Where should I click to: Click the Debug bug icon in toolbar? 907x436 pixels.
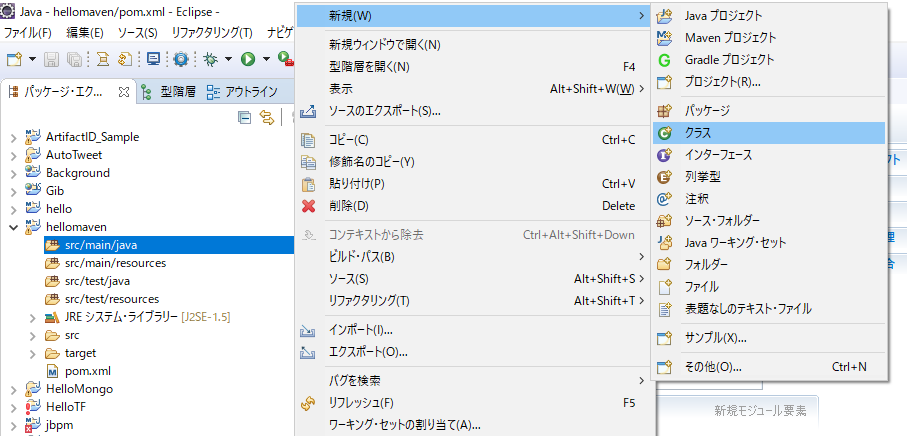211,60
